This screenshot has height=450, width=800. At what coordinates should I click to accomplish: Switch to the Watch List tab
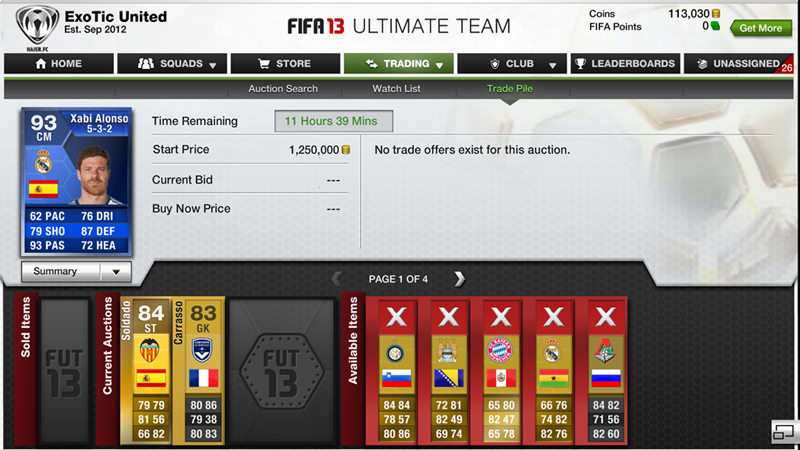click(396, 89)
